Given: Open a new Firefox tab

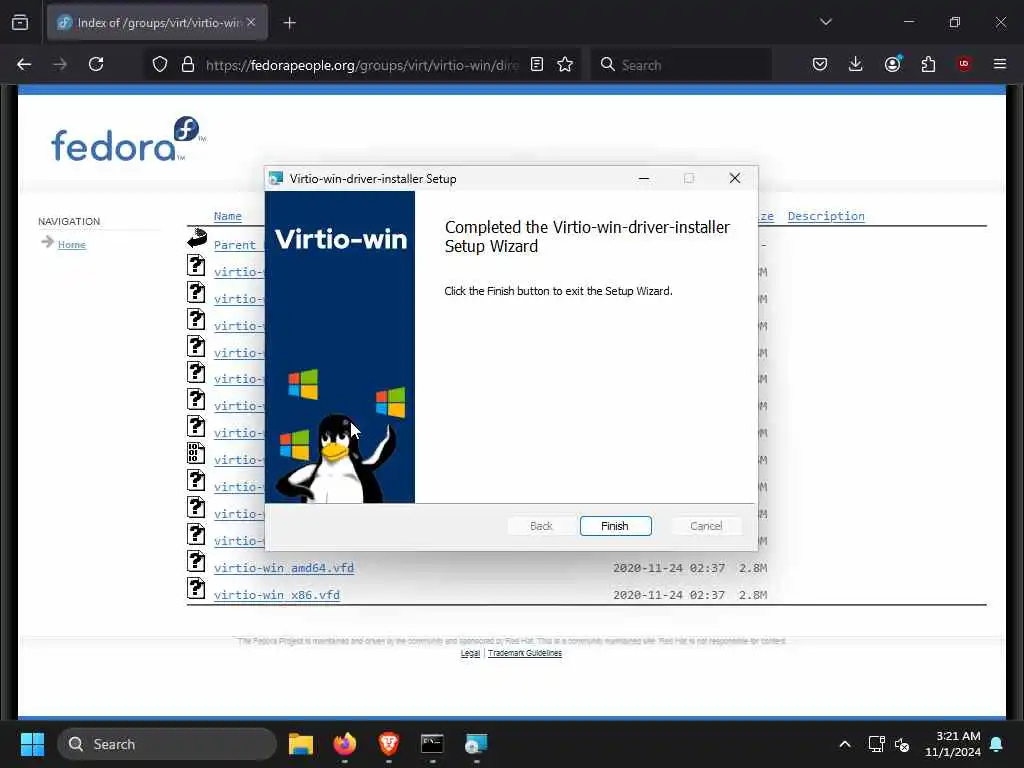Looking at the screenshot, I should tap(289, 23).
